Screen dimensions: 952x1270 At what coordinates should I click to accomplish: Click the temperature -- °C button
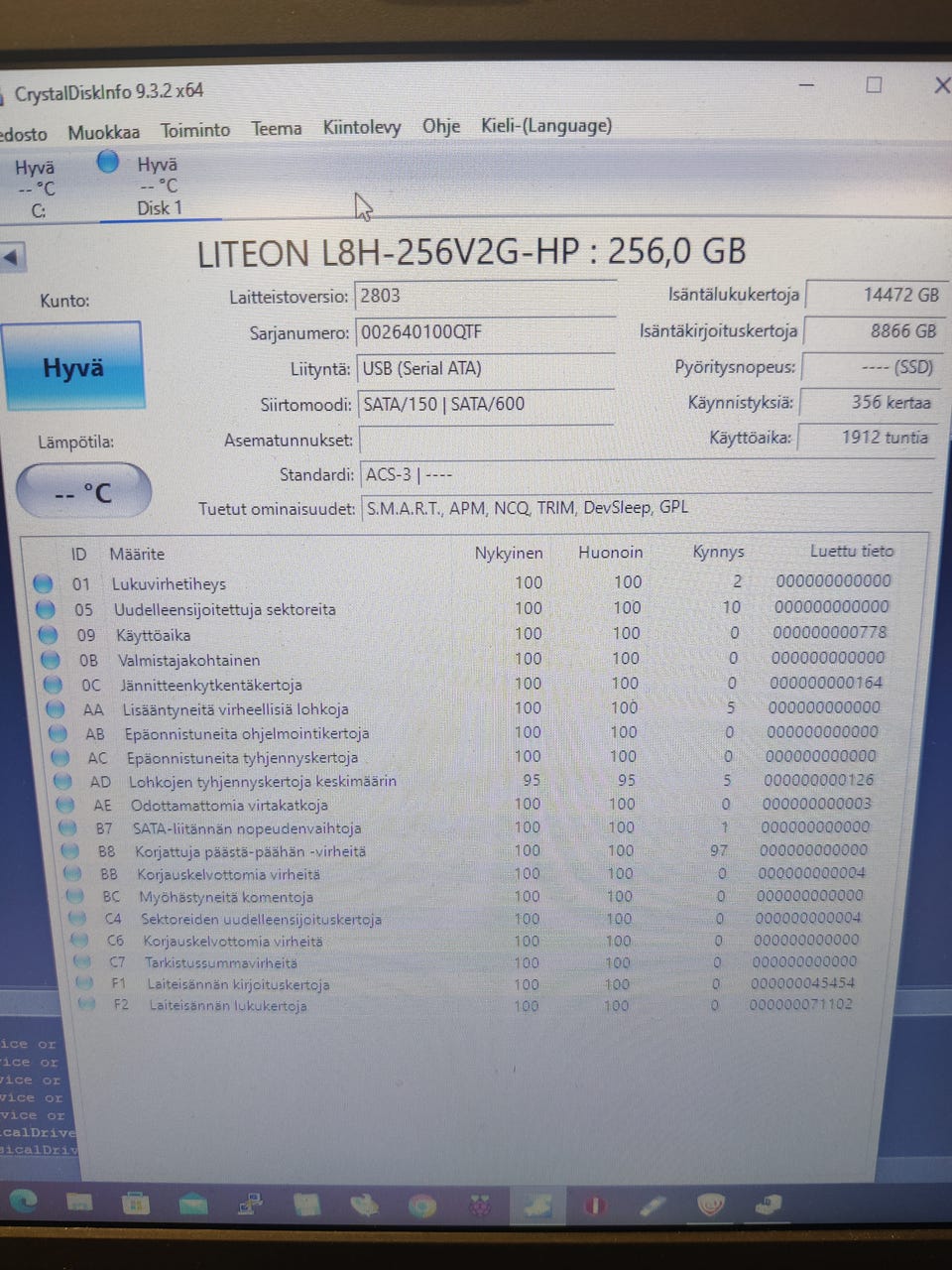[83, 491]
